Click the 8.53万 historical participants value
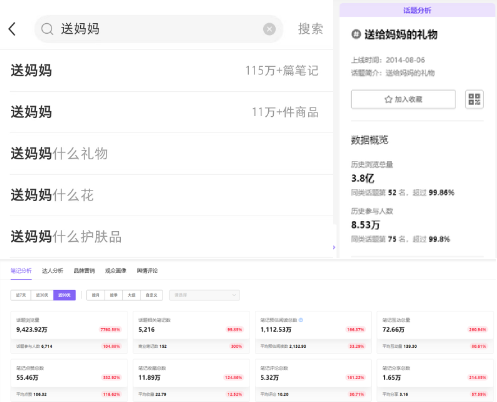The width and height of the screenshot is (497, 402). point(365,225)
